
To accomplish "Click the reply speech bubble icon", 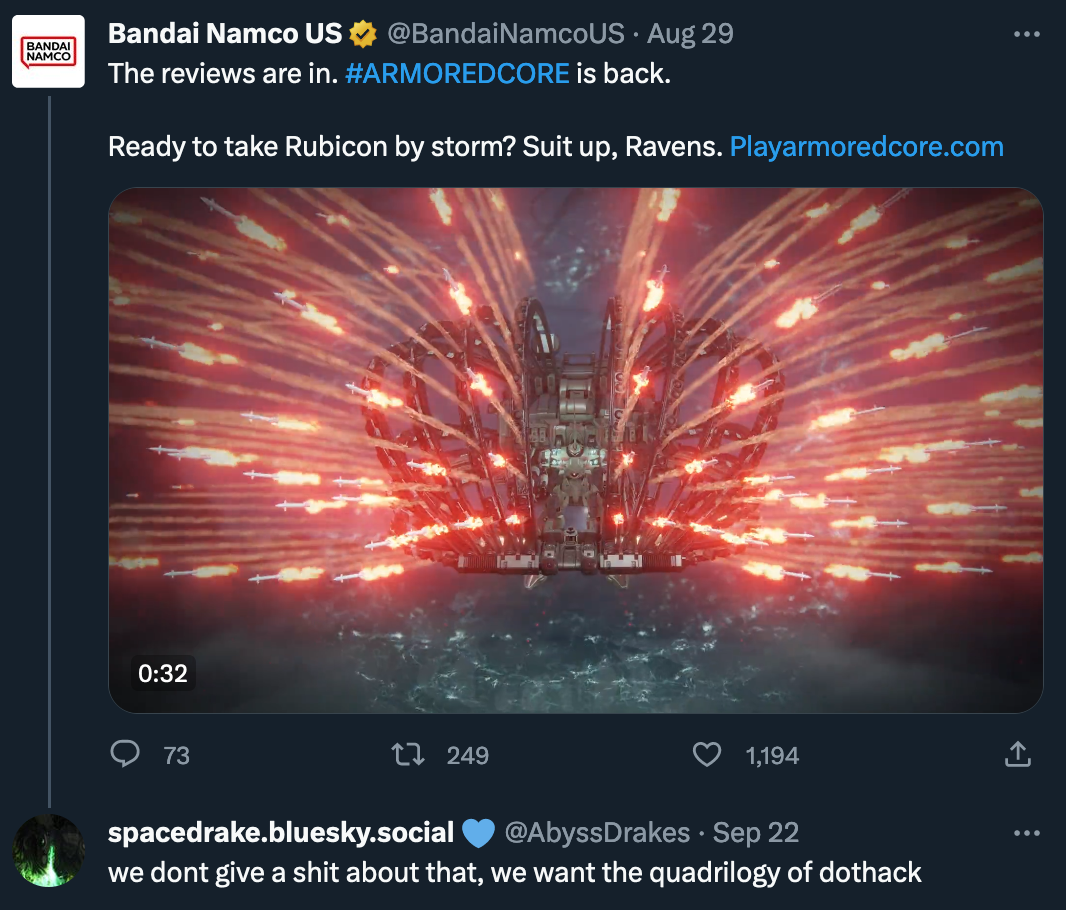I will [125, 754].
